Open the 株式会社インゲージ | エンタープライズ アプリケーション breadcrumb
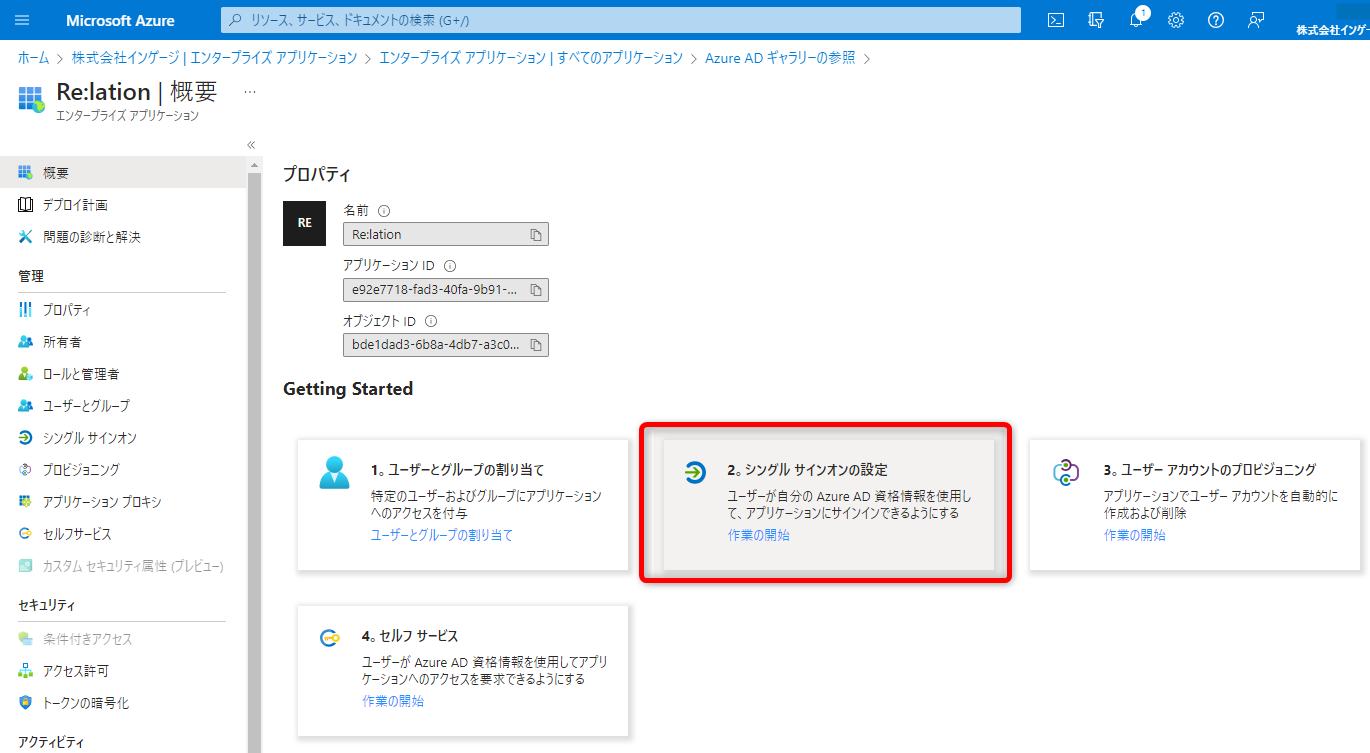1370x753 pixels. pos(214,58)
